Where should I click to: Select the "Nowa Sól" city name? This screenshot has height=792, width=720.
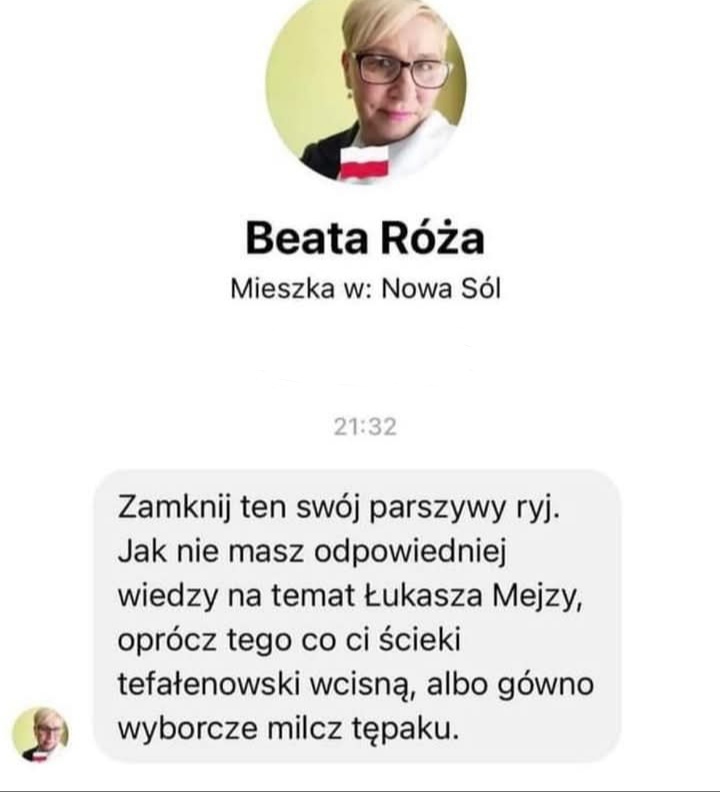click(x=441, y=289)
